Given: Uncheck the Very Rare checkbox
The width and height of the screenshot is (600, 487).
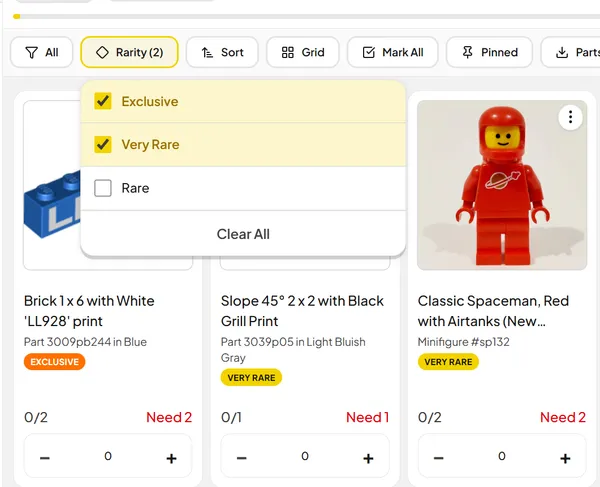Looking at the screenshot, I should [x=103, y=145].
